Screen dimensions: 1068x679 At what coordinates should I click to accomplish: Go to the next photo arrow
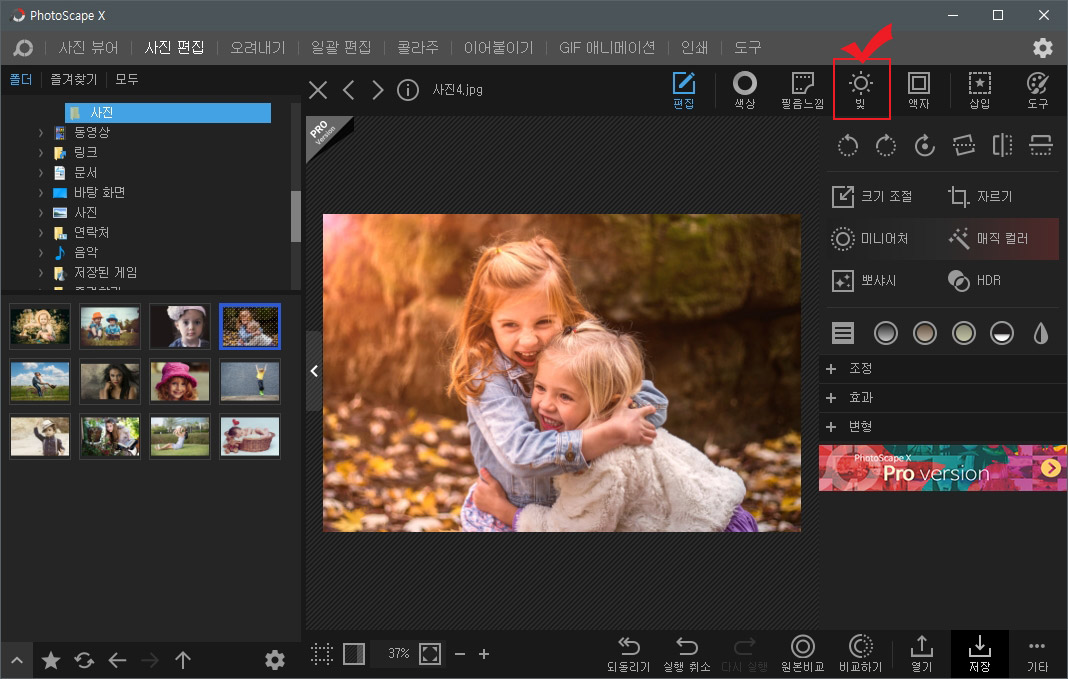click(378, 90)
